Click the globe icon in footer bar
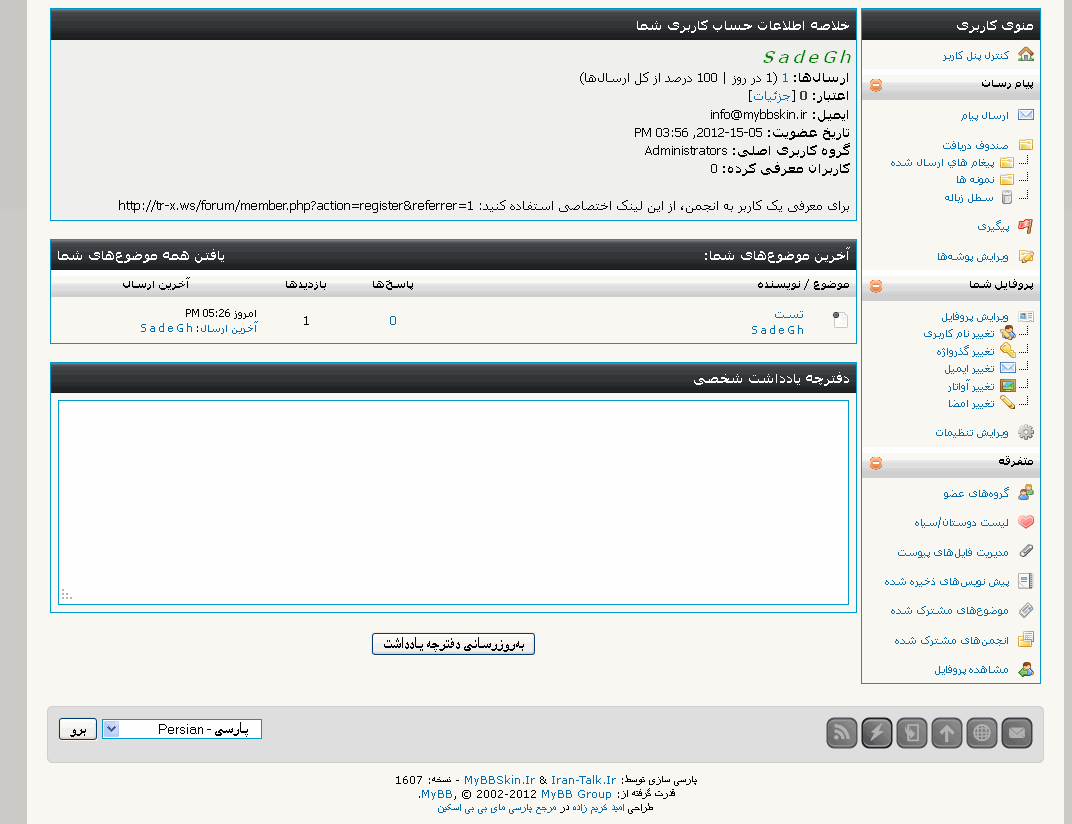The width and height of the screenshot is (1072, 824). 982,733
